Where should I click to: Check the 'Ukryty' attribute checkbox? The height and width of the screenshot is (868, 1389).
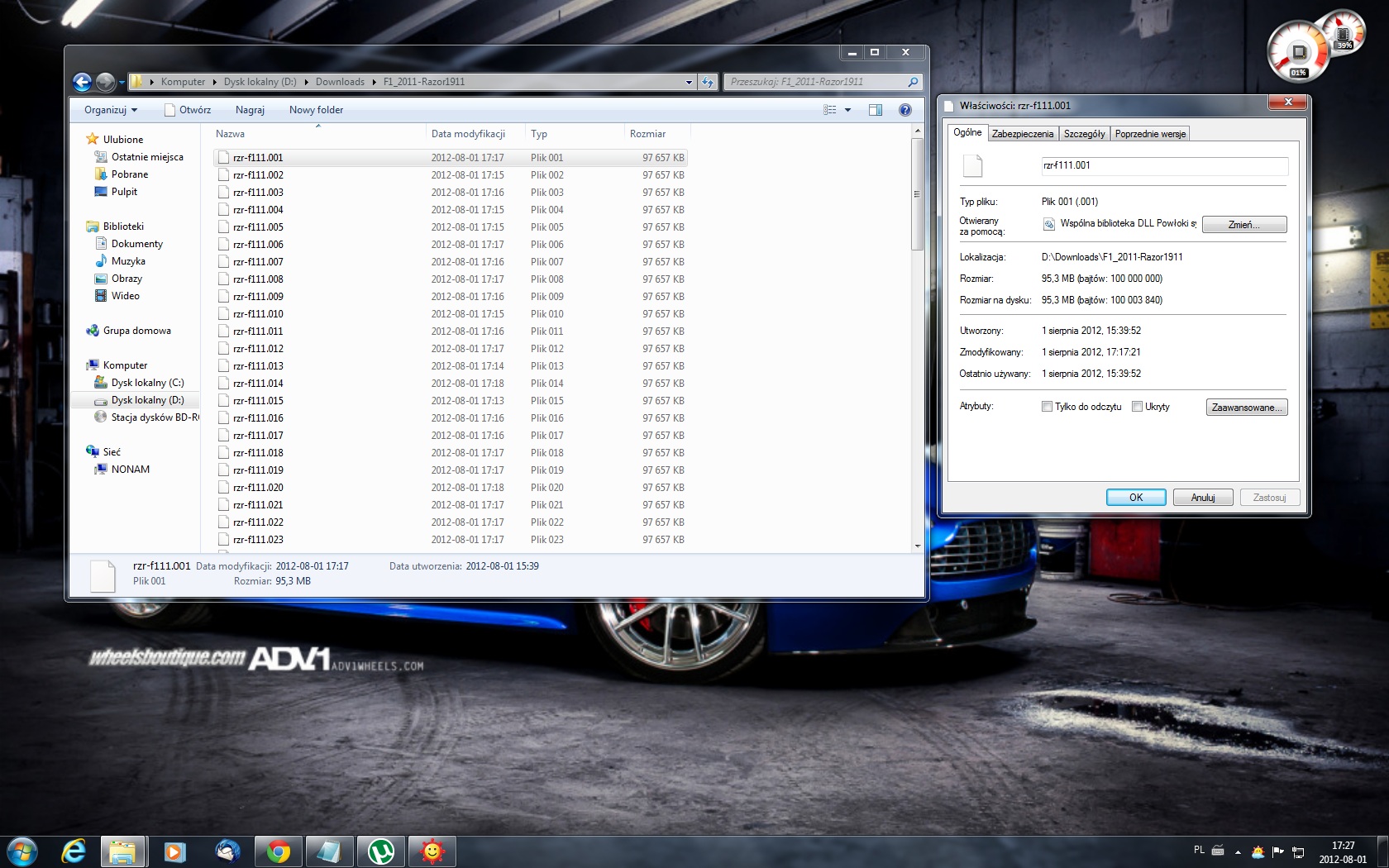(x=1138, y=407)
